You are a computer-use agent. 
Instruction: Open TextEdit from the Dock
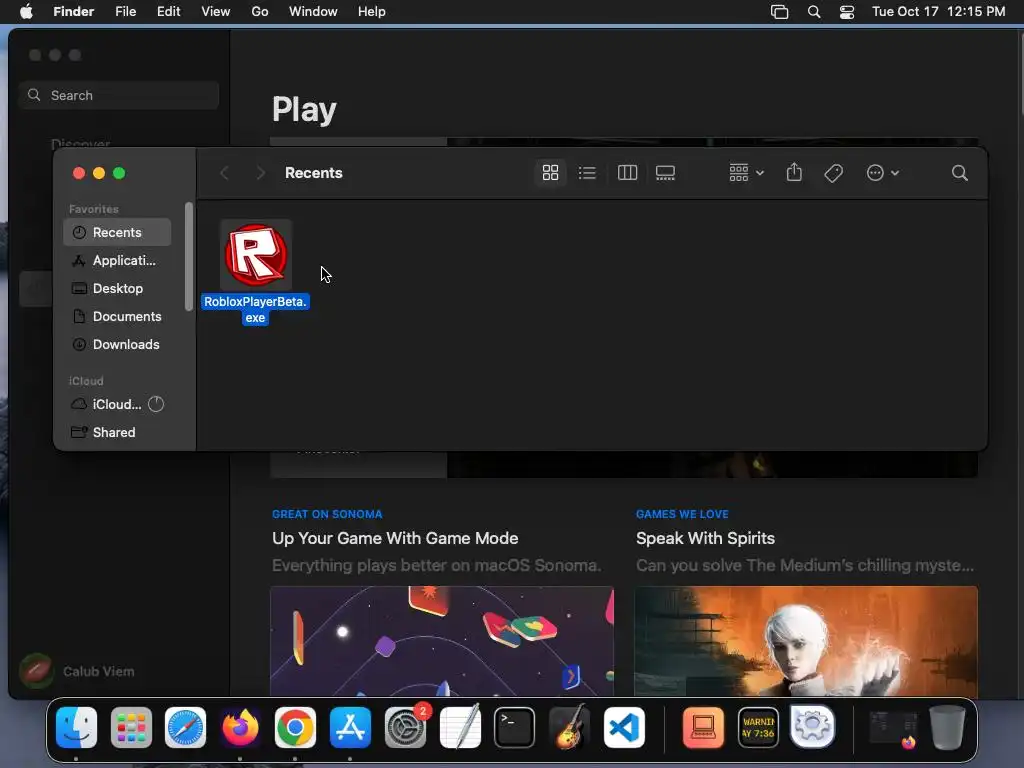pos(460,727)
